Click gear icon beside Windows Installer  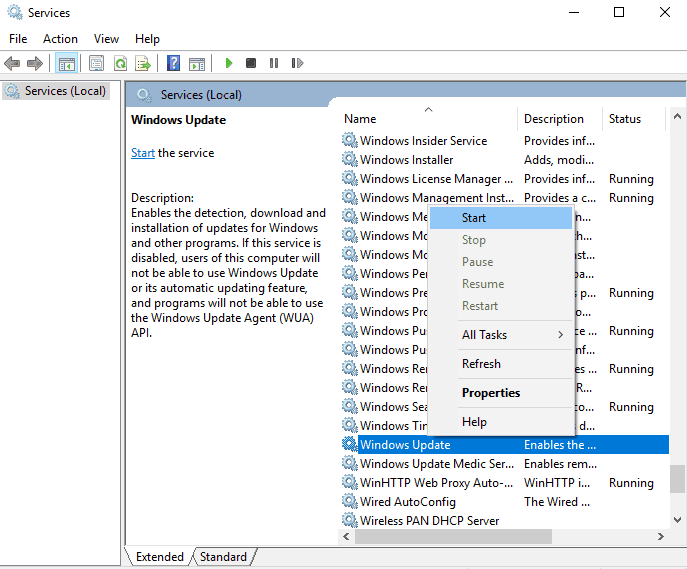350,159
